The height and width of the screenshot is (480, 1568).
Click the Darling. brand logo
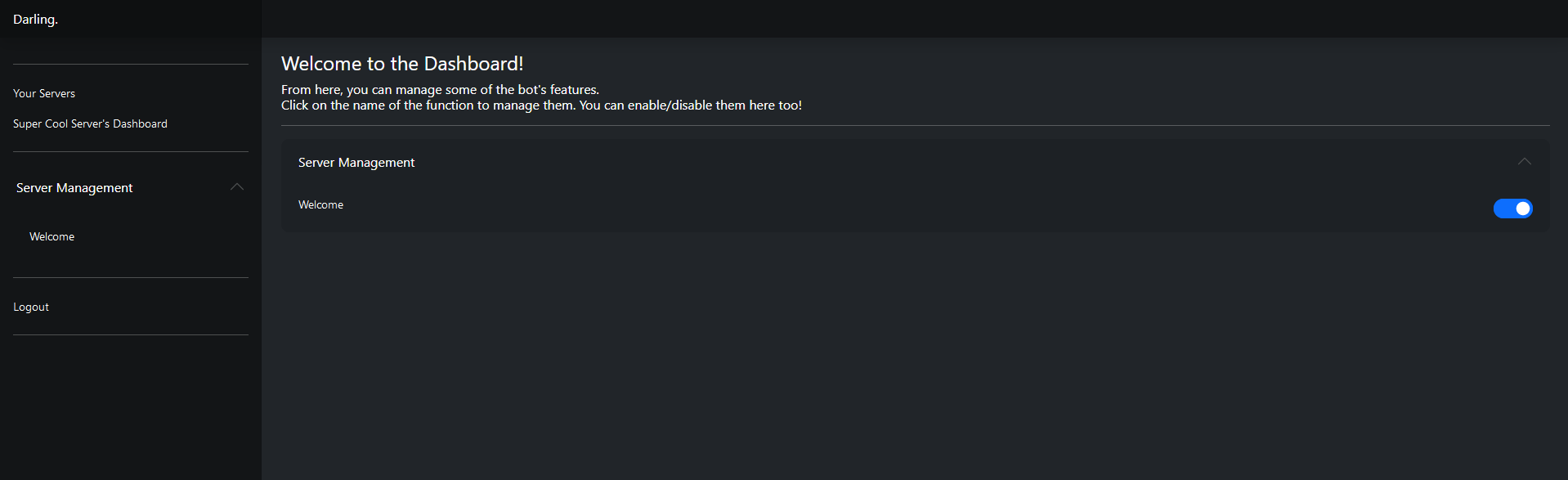pos(35,20)
